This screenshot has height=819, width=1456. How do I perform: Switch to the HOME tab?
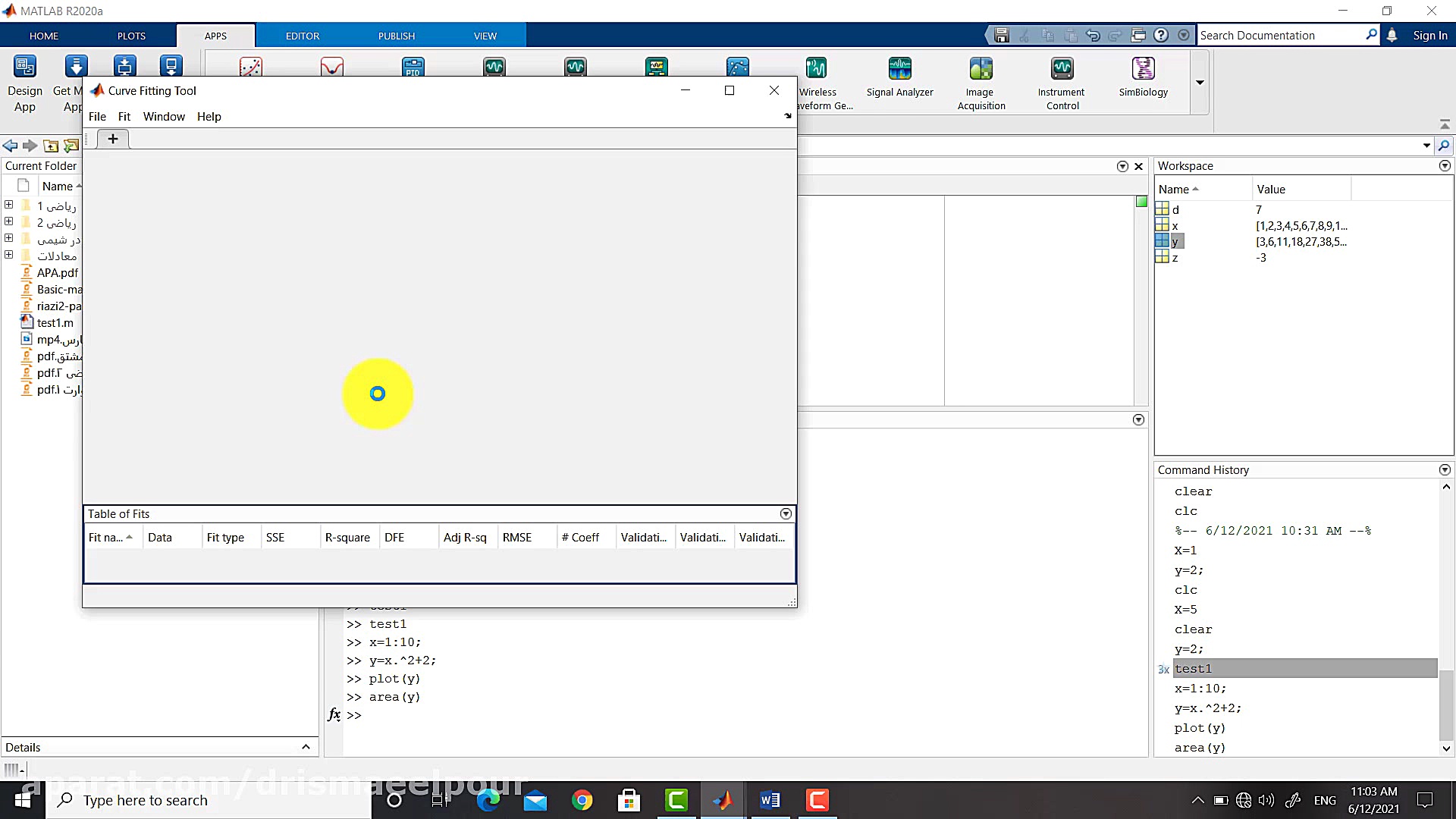[44, 36]
